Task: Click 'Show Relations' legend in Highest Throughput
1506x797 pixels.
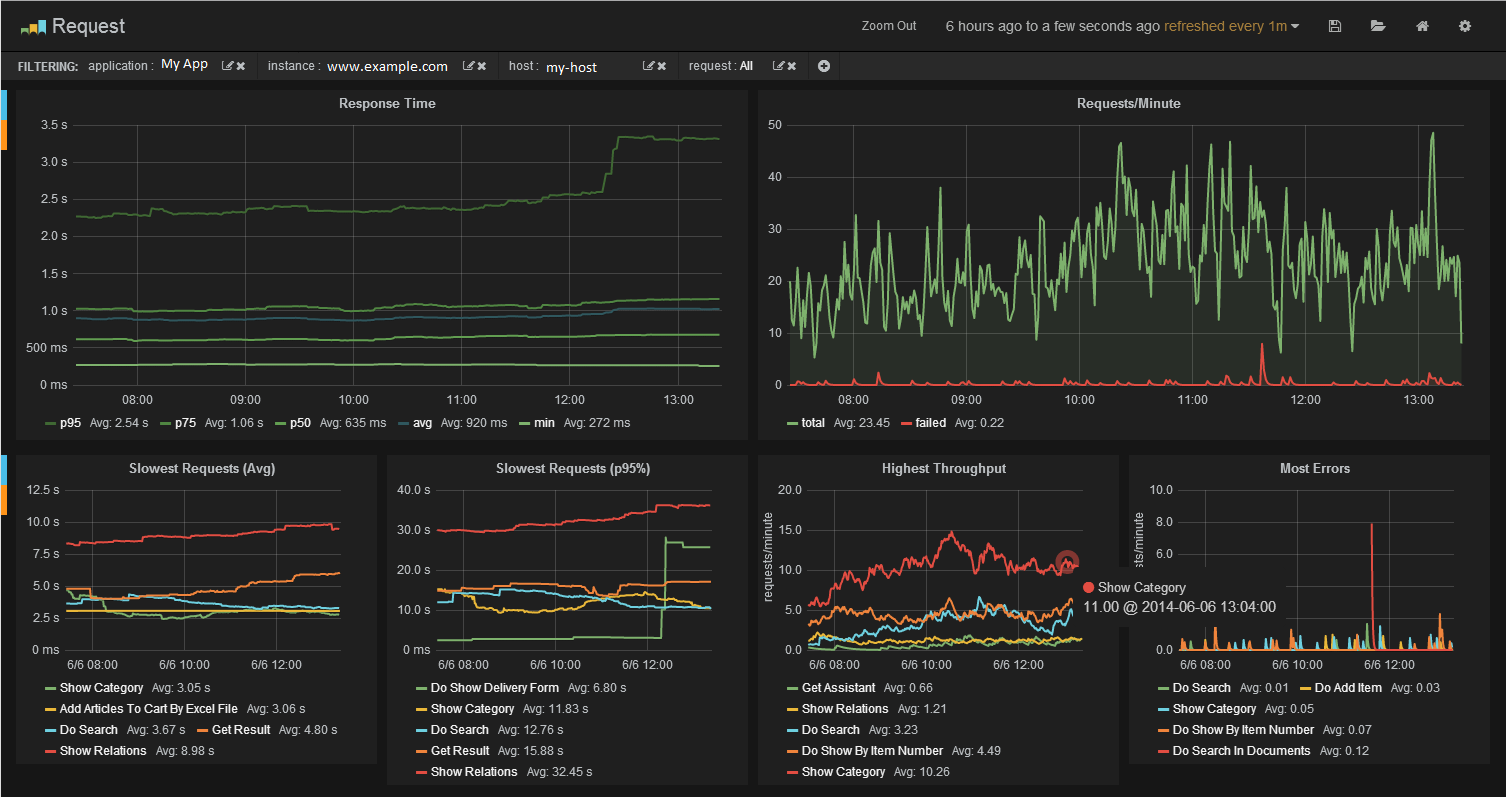Action: (845, 709)
